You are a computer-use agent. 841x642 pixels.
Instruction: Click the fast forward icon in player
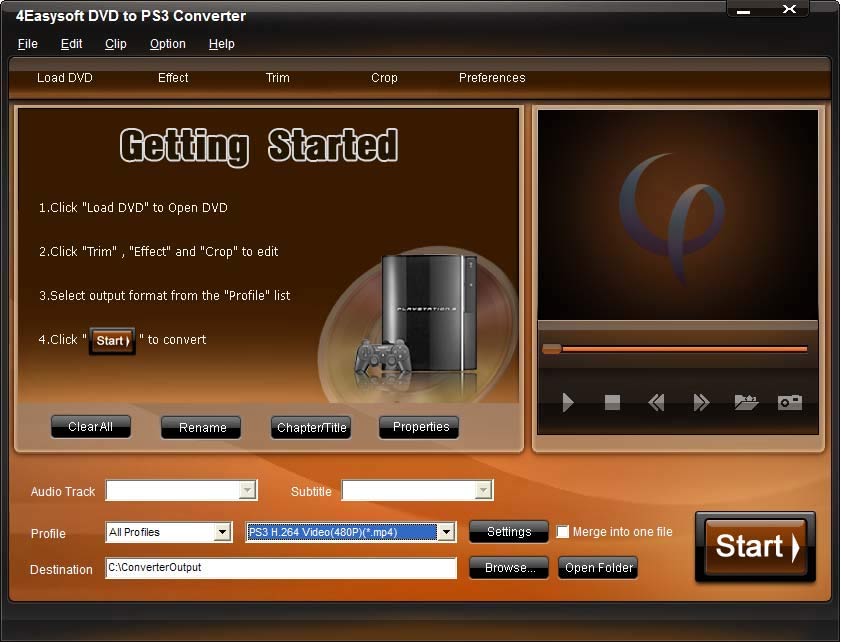click(x=701, y=402)
